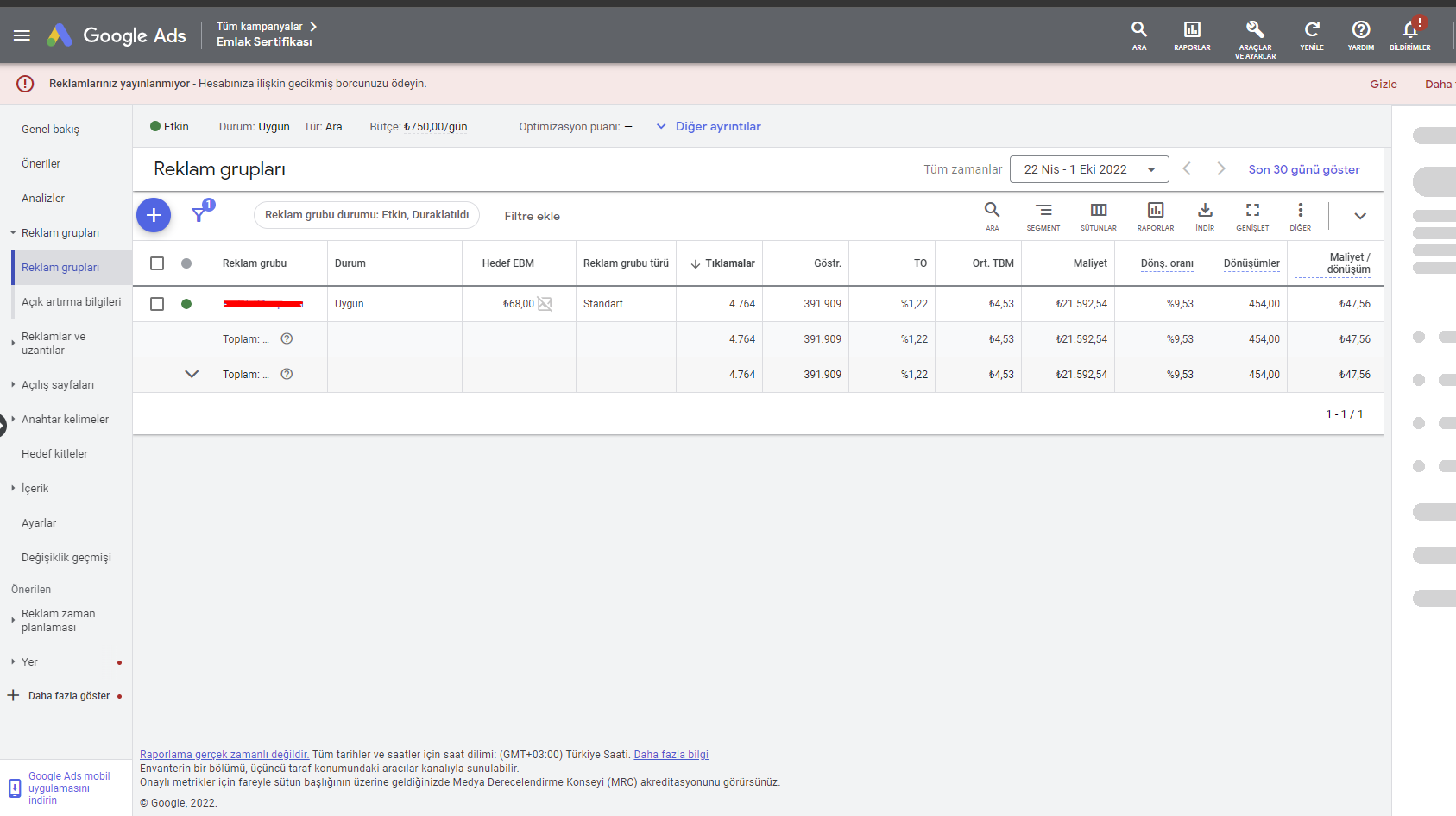Image resolution: width=1456 pixels, height=816 pixels.
Task: Click green status dot in ad group row
Action: point(186,304)
